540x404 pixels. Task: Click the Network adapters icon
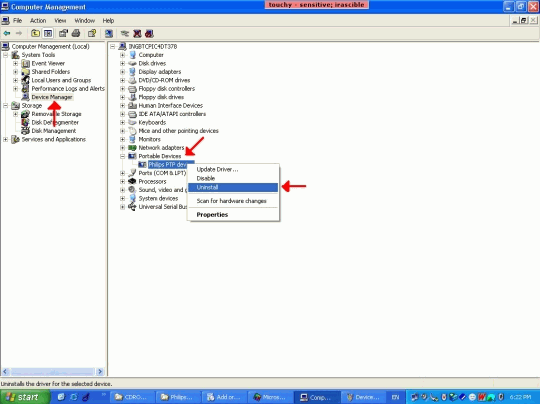pyautogui.click(x=133, y=148)
